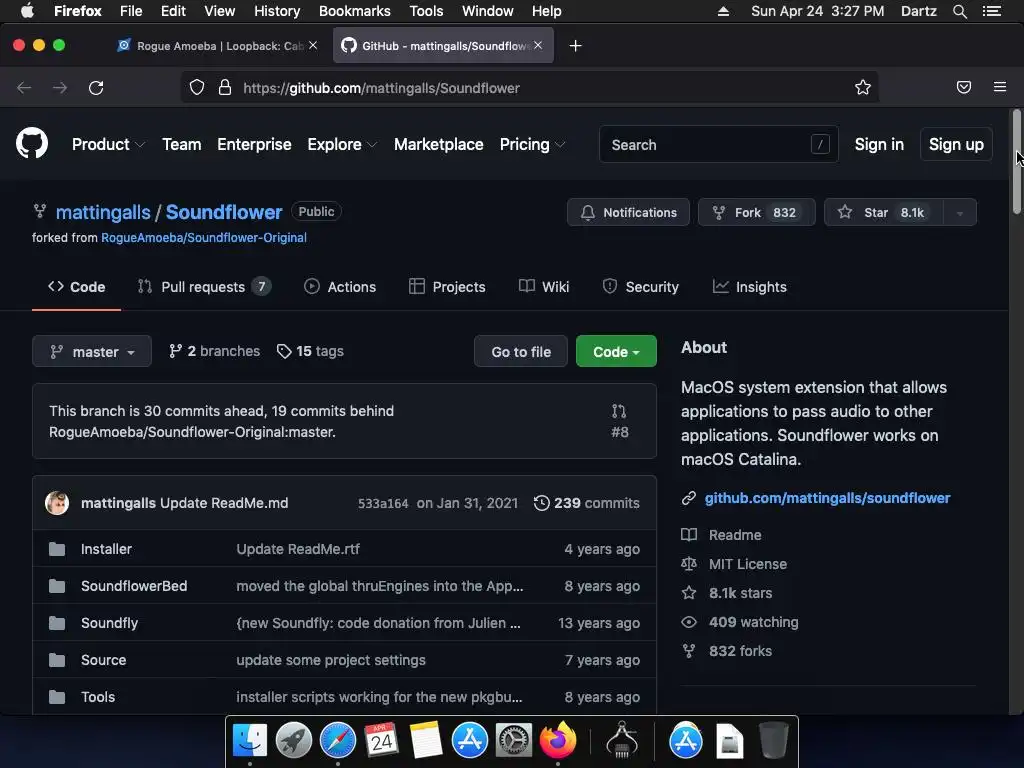This screenshot has height=768, width=1024.
Task: Click the eject icon in menu bar
Action: (x=723, y=11)
